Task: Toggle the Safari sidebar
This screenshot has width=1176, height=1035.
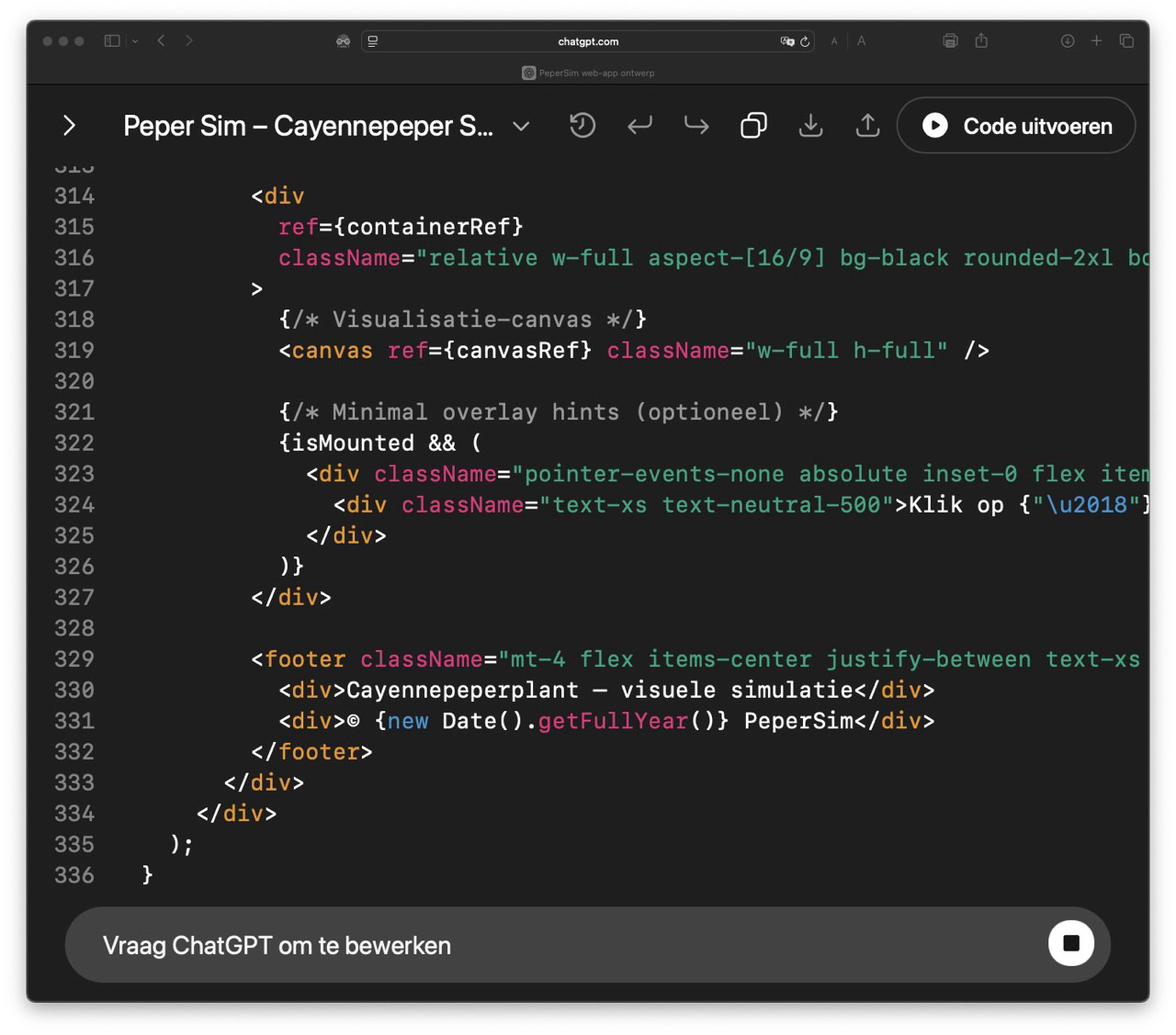Action: point(112,41)
